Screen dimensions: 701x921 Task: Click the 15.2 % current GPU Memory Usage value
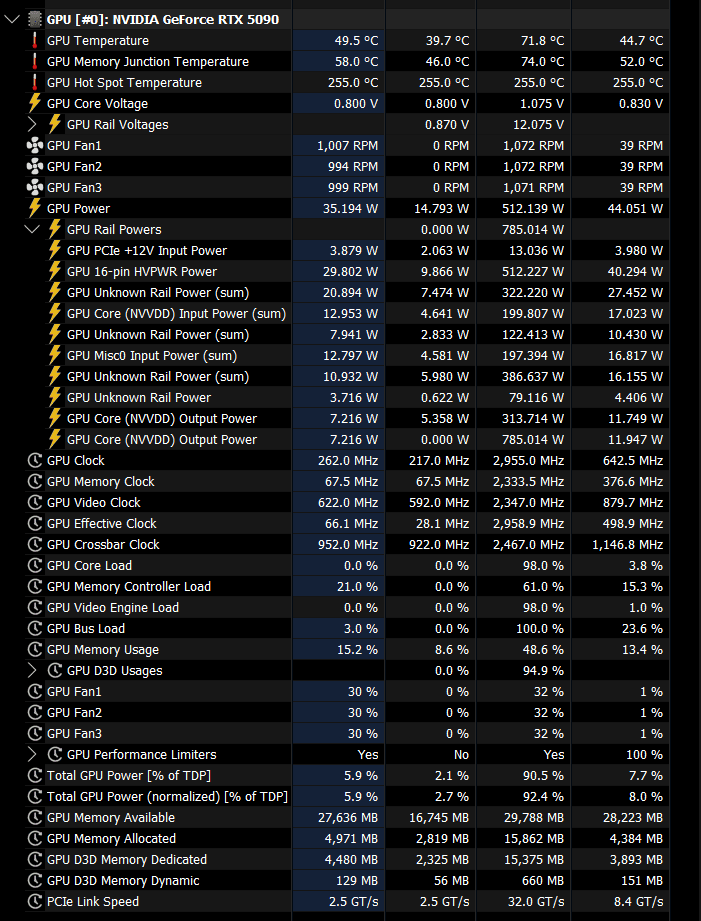[358, 650]
